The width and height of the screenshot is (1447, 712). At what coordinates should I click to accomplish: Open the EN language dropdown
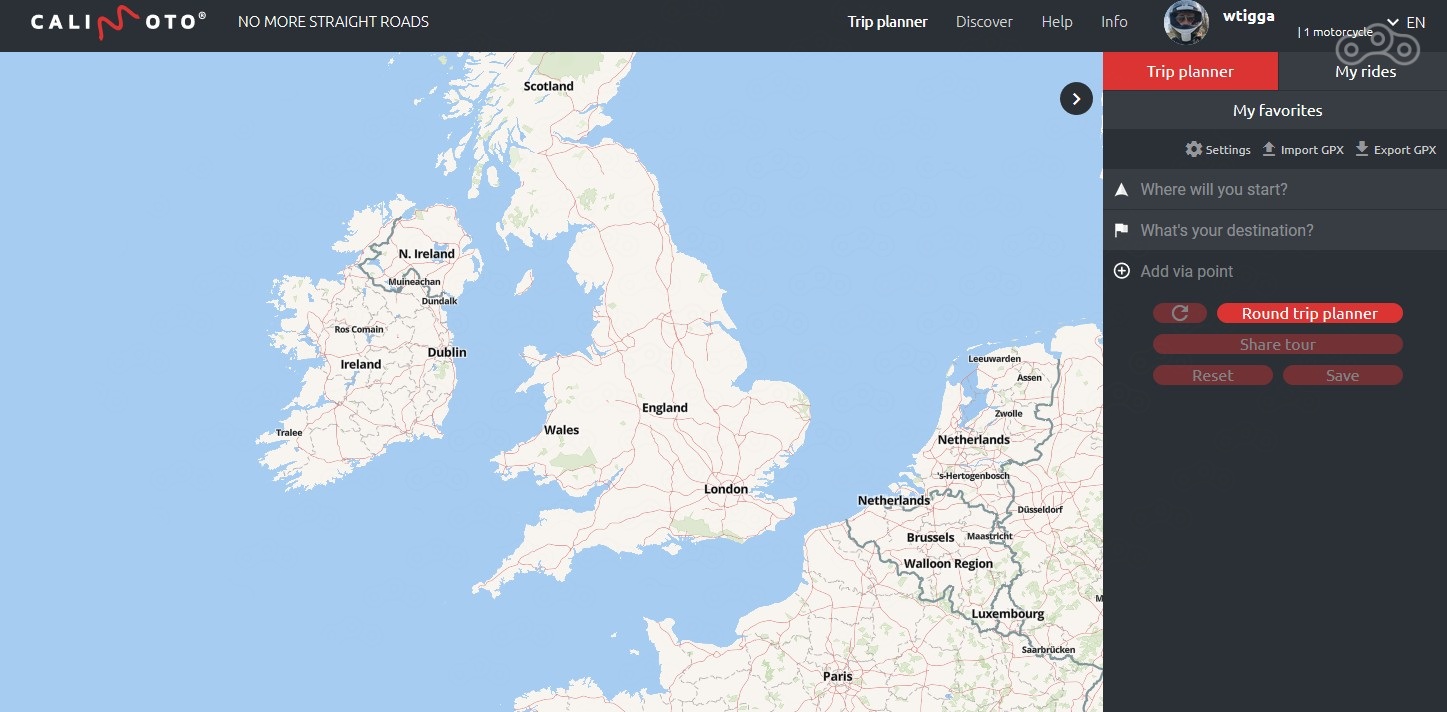[1406, 22]
